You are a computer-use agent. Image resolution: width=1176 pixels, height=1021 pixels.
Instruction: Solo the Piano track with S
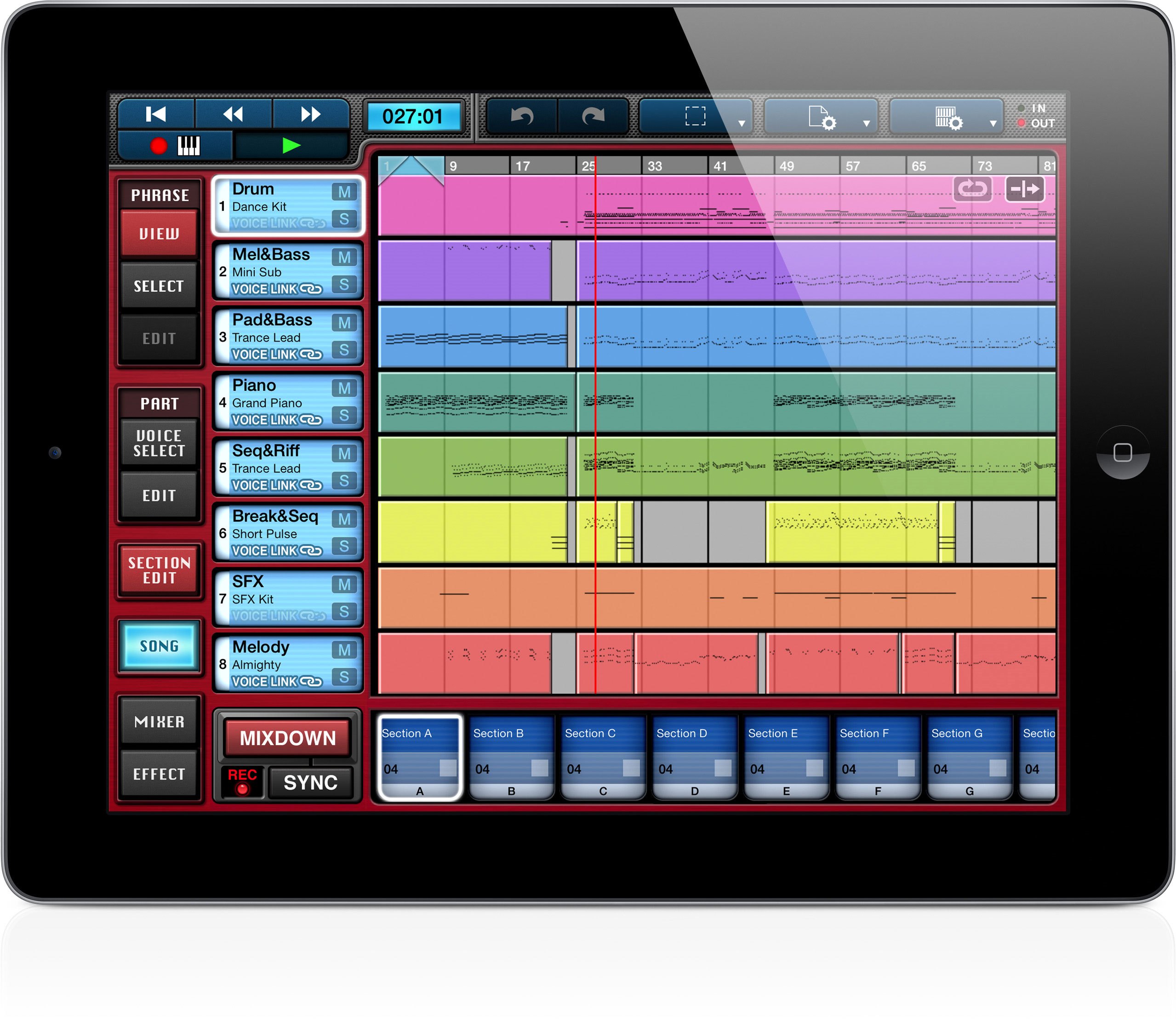coord(344,415)
